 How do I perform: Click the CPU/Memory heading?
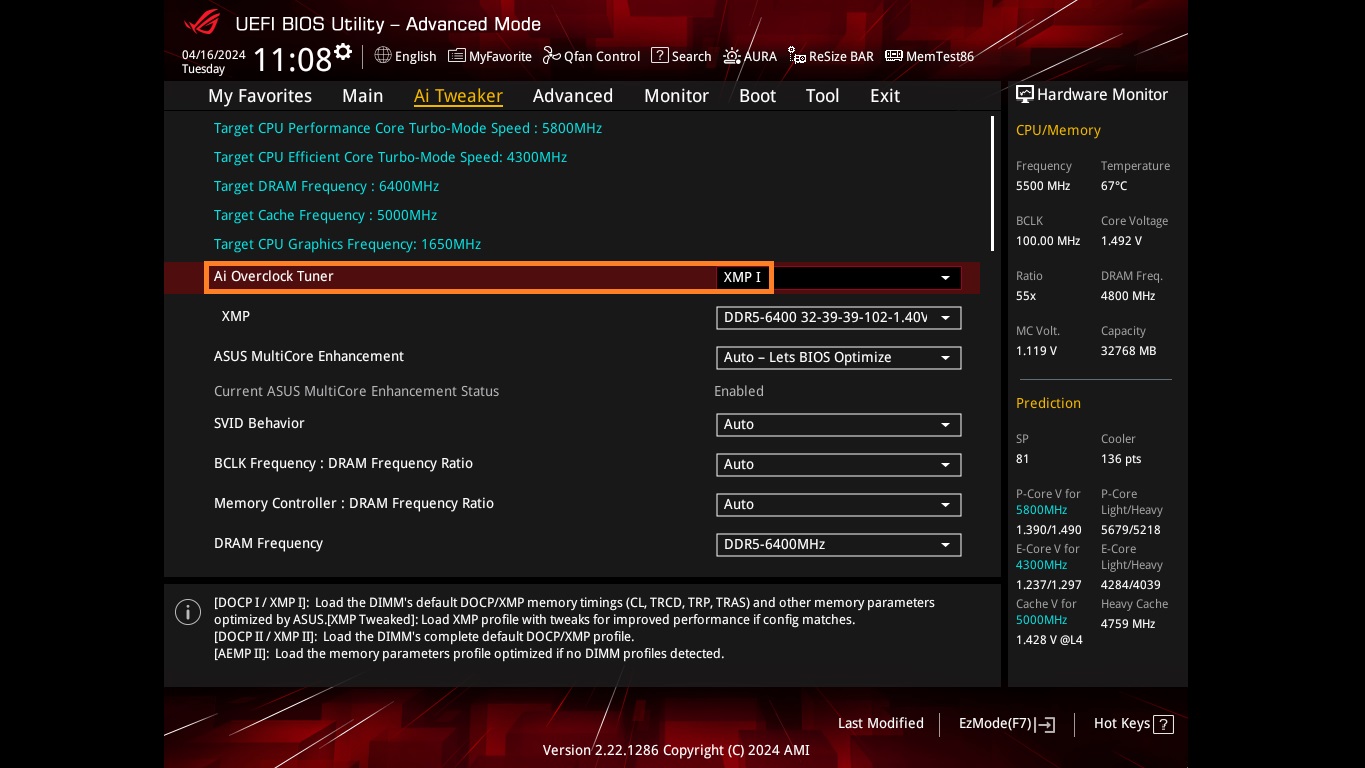[1058, 130]
